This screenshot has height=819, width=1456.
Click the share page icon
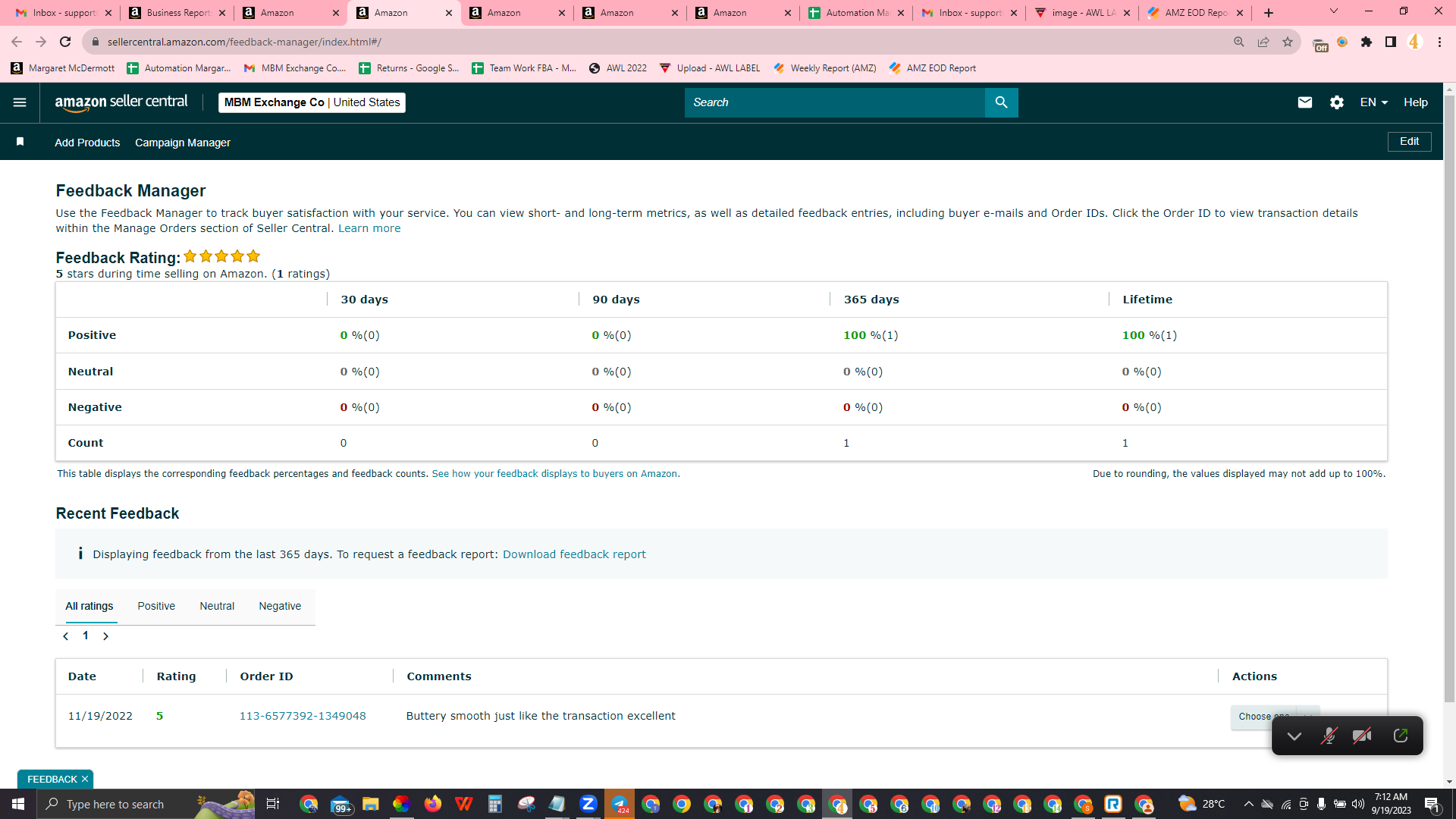(1263, 42)
